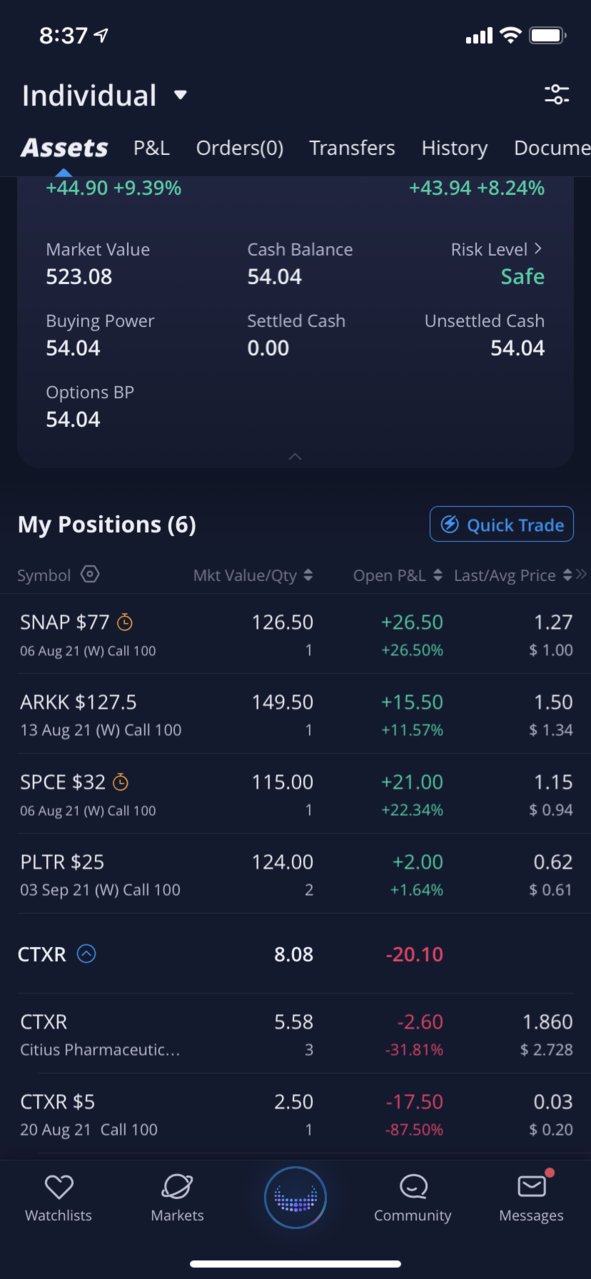Tap the clock icon beside SPCE $32
Screen dimensions: 591x1279
(120, 782)
